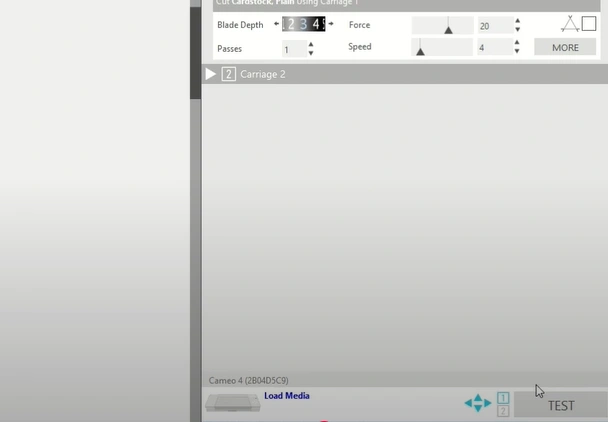Viewport: 608px width, 422px height.
Task: Move blade left with teal arrow
Action: (x=468, y=403)
